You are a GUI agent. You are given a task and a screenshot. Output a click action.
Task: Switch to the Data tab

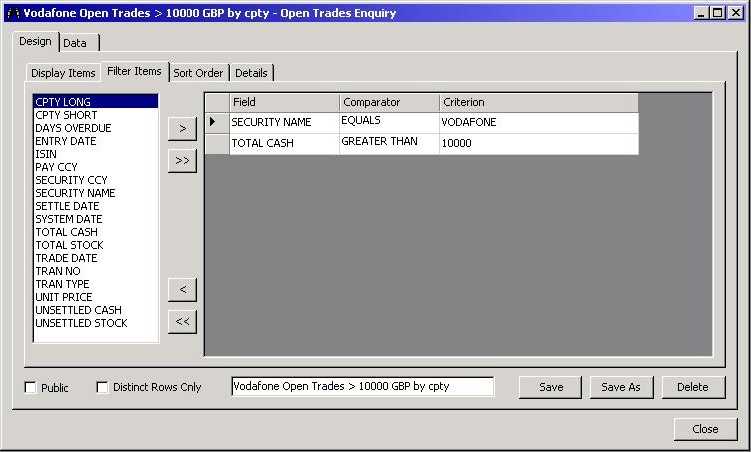click(x=75, y=43)
